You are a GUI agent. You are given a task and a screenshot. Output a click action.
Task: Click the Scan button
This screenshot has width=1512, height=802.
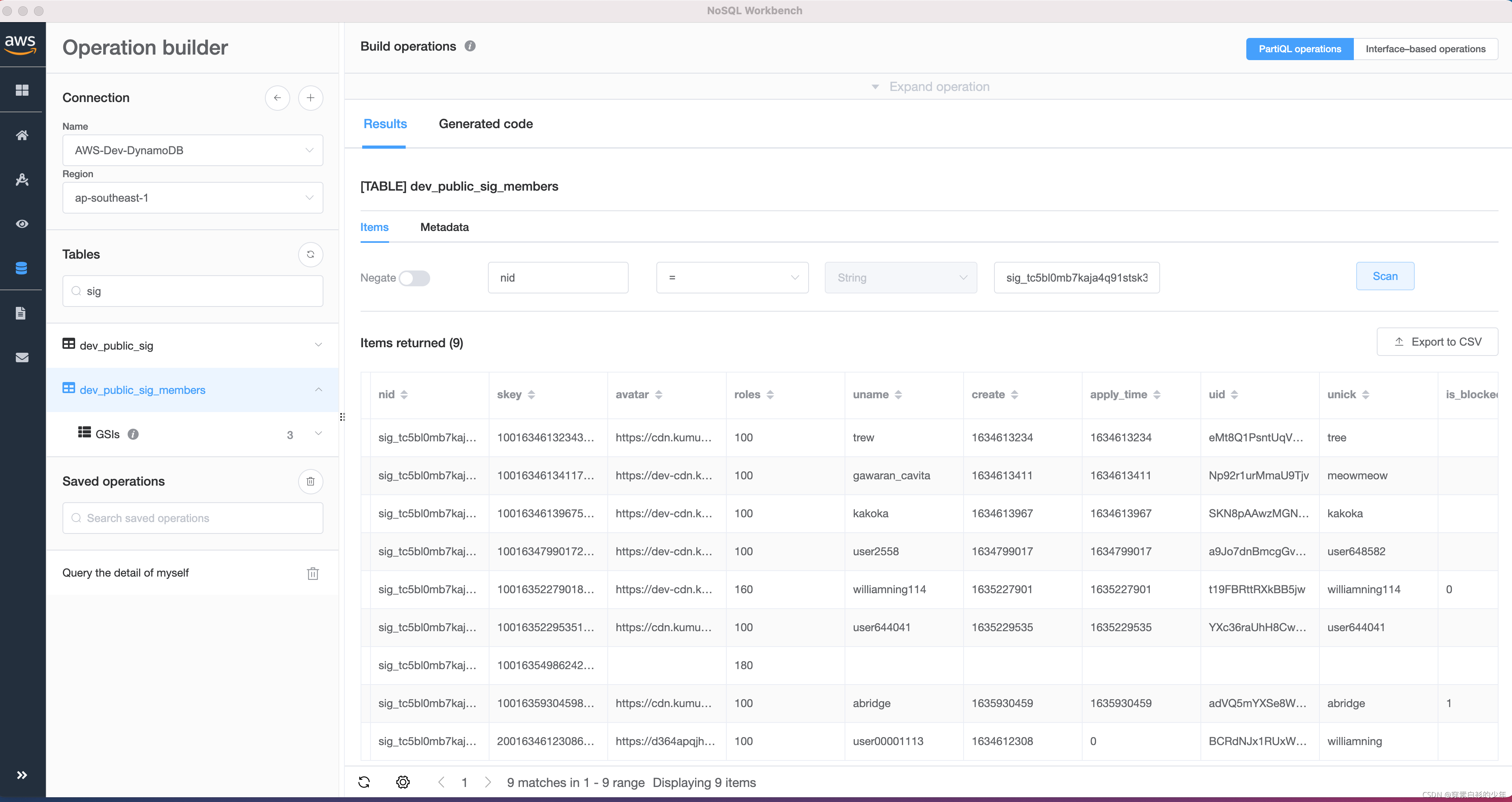coord(1384,276)
